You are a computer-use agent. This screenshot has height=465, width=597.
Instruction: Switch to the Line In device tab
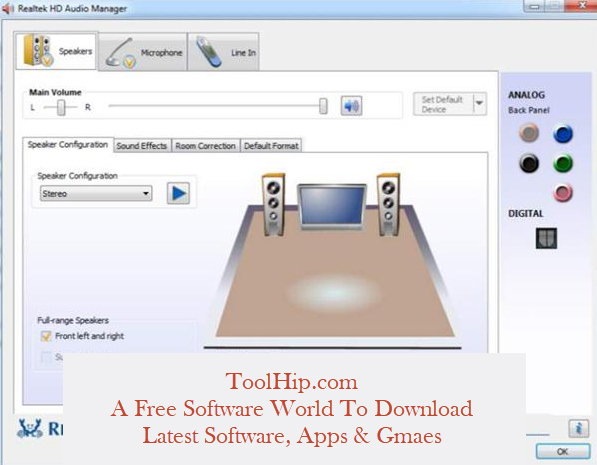tap(223, 52)
